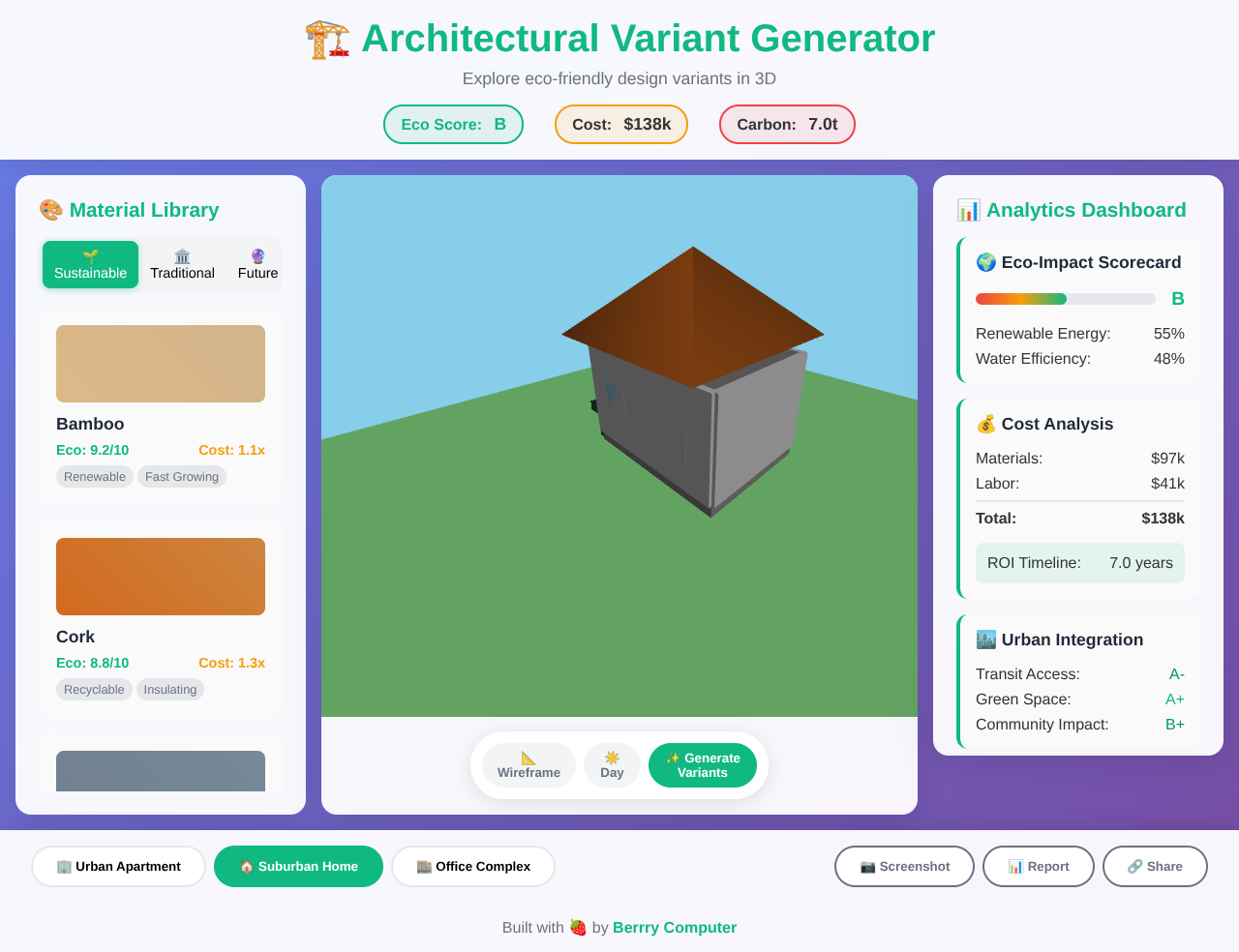
Task: Click the Carbon 7.0t badge
Action: [787, 124]
